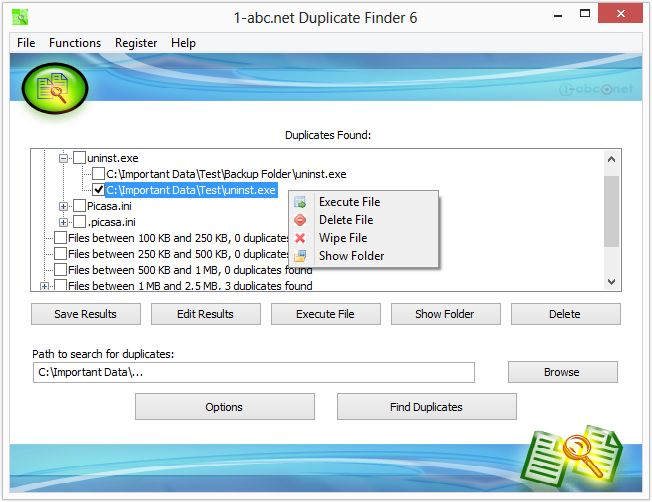The image size is (652, 502).
Task: Check the uninst.exe group checkbox
Action: click(79, 158)
